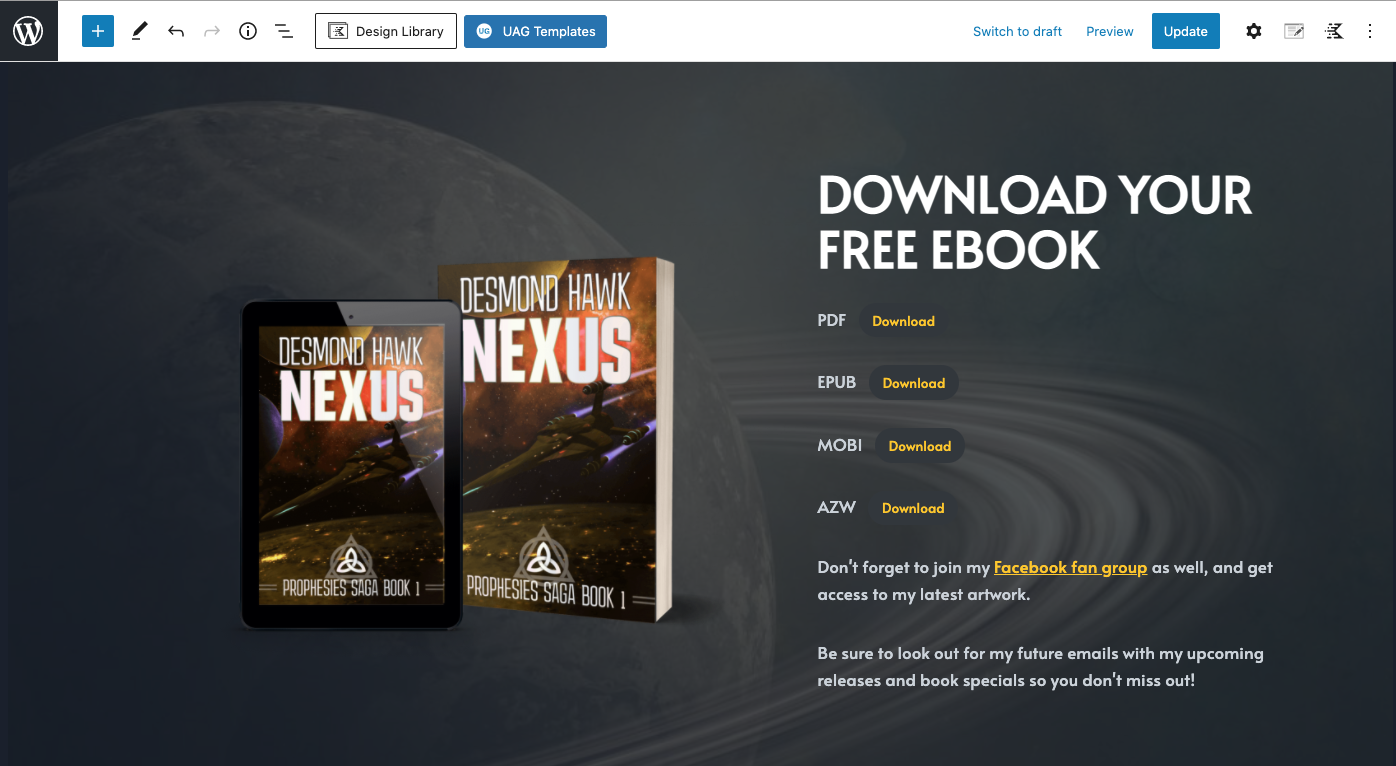Click the MOBI Download button

point(920,446)
